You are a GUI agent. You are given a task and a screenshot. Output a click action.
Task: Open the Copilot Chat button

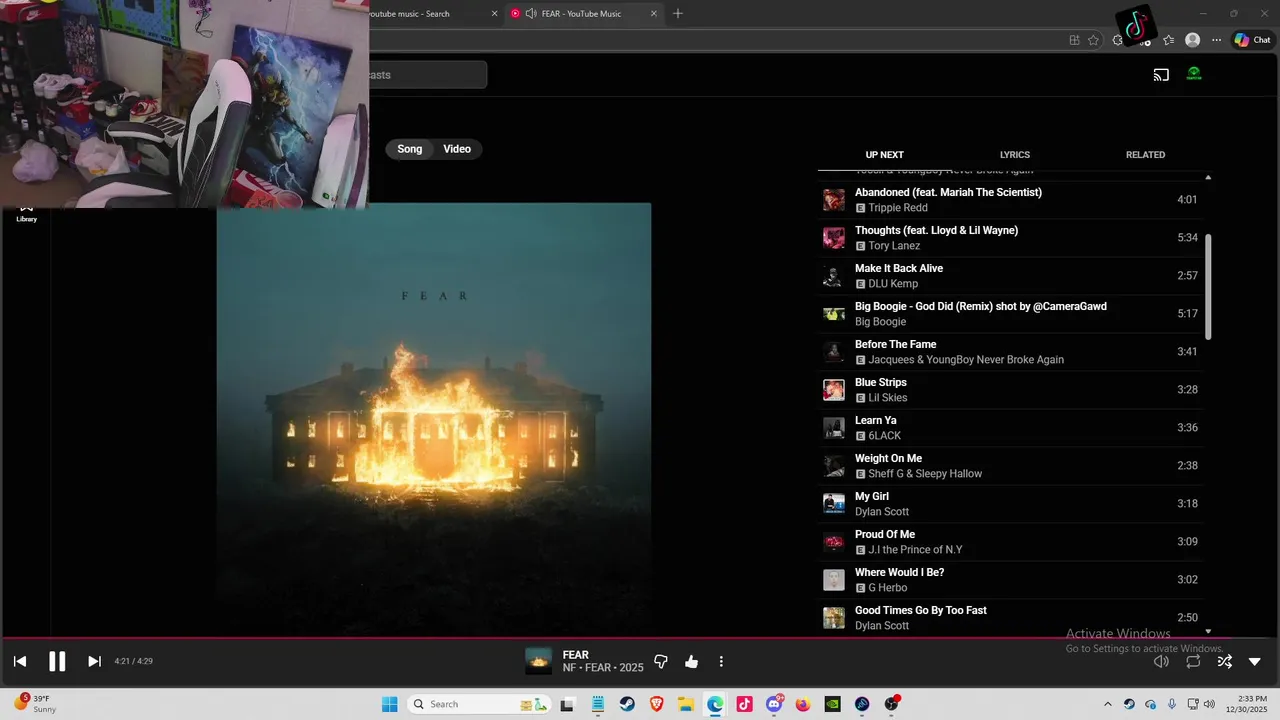1252,40
